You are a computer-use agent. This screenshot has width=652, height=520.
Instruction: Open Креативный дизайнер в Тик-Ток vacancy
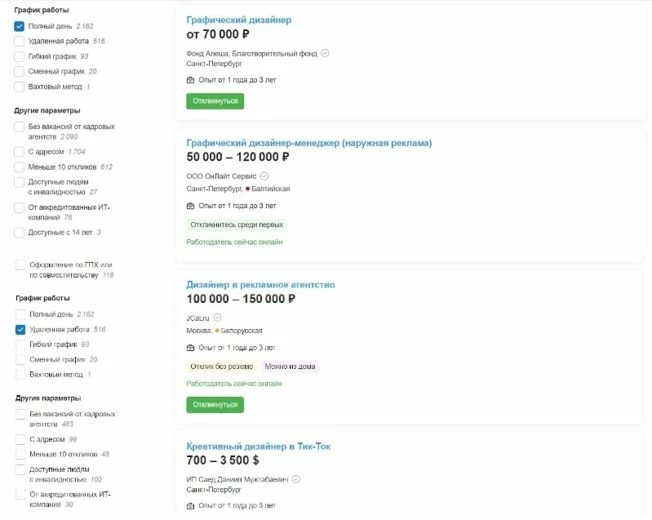pyautogui.click(x=258, y=446)
